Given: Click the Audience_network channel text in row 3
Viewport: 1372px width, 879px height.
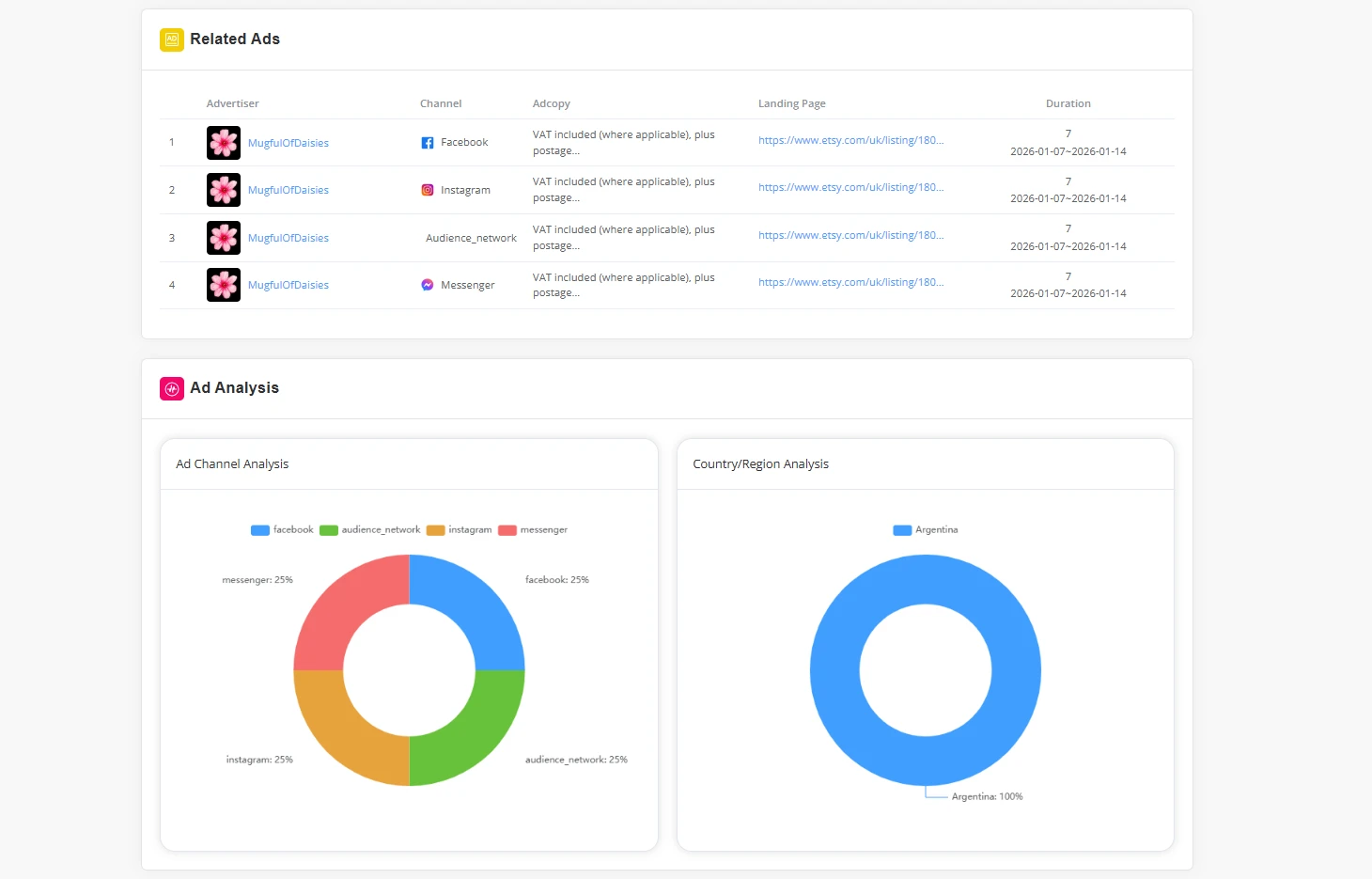Looking at the screenshot, I should [470, 237].
